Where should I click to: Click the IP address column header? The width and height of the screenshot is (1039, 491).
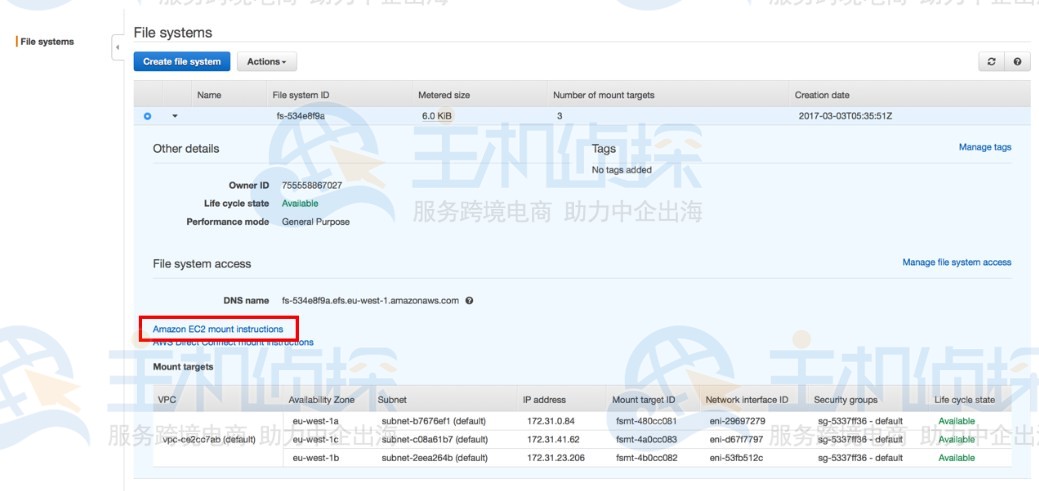[544, 400]
